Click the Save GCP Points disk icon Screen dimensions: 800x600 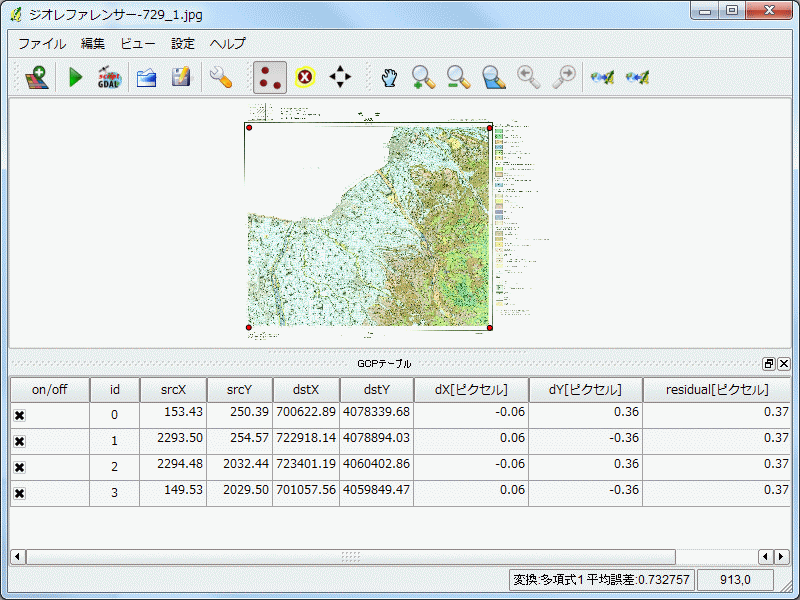coord(181,77)
